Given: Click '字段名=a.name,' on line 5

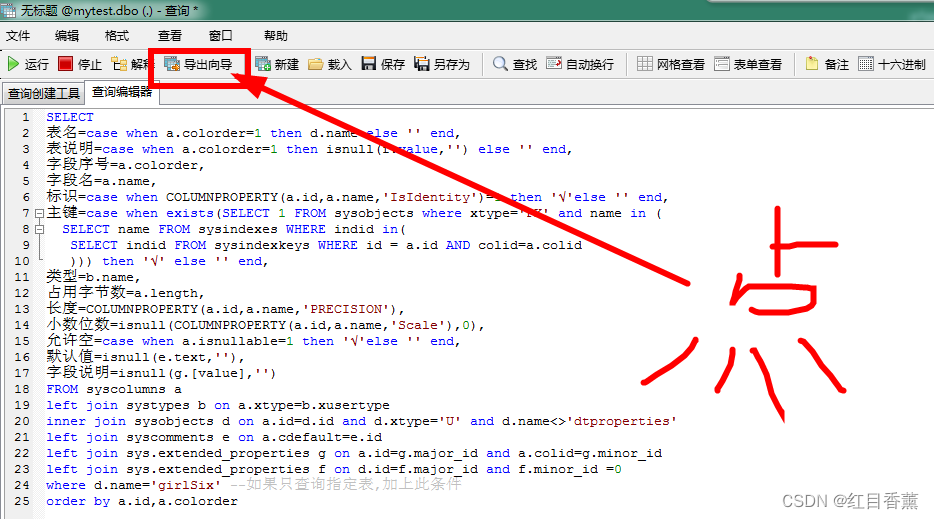Looking at the screenshot, I should point(101,181).
